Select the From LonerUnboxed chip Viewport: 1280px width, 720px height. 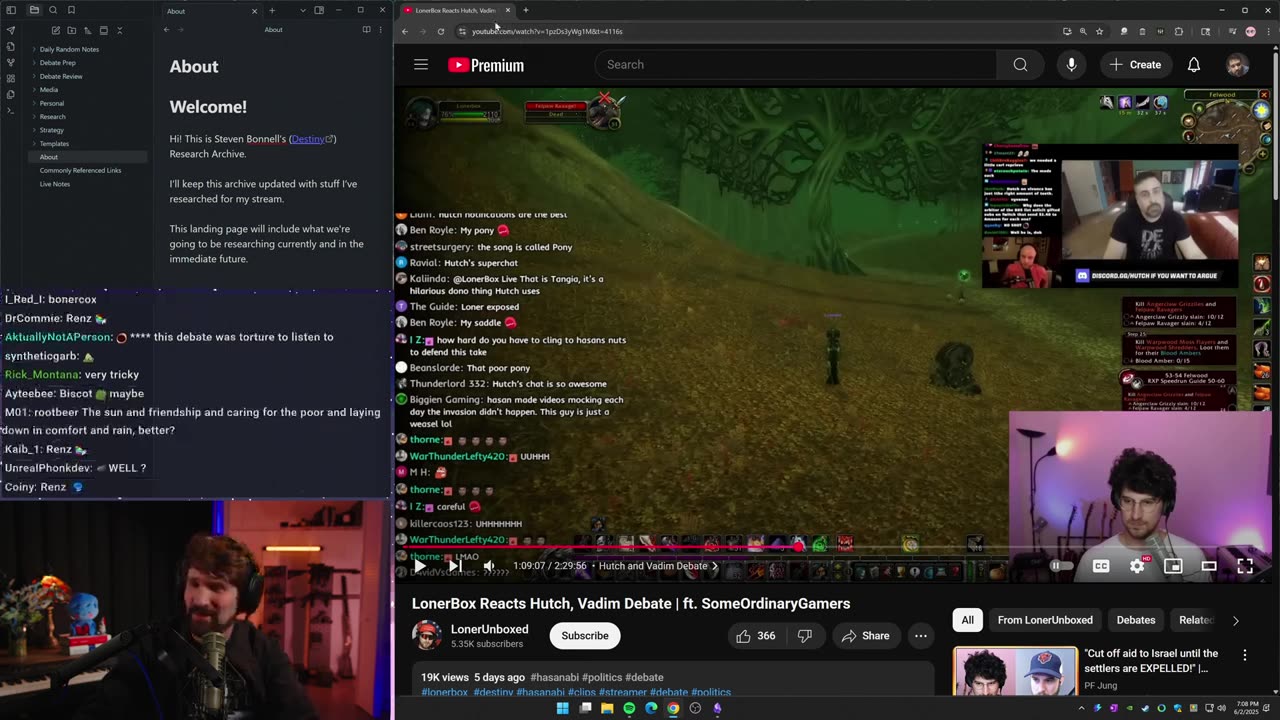[x=1045, y=620]
